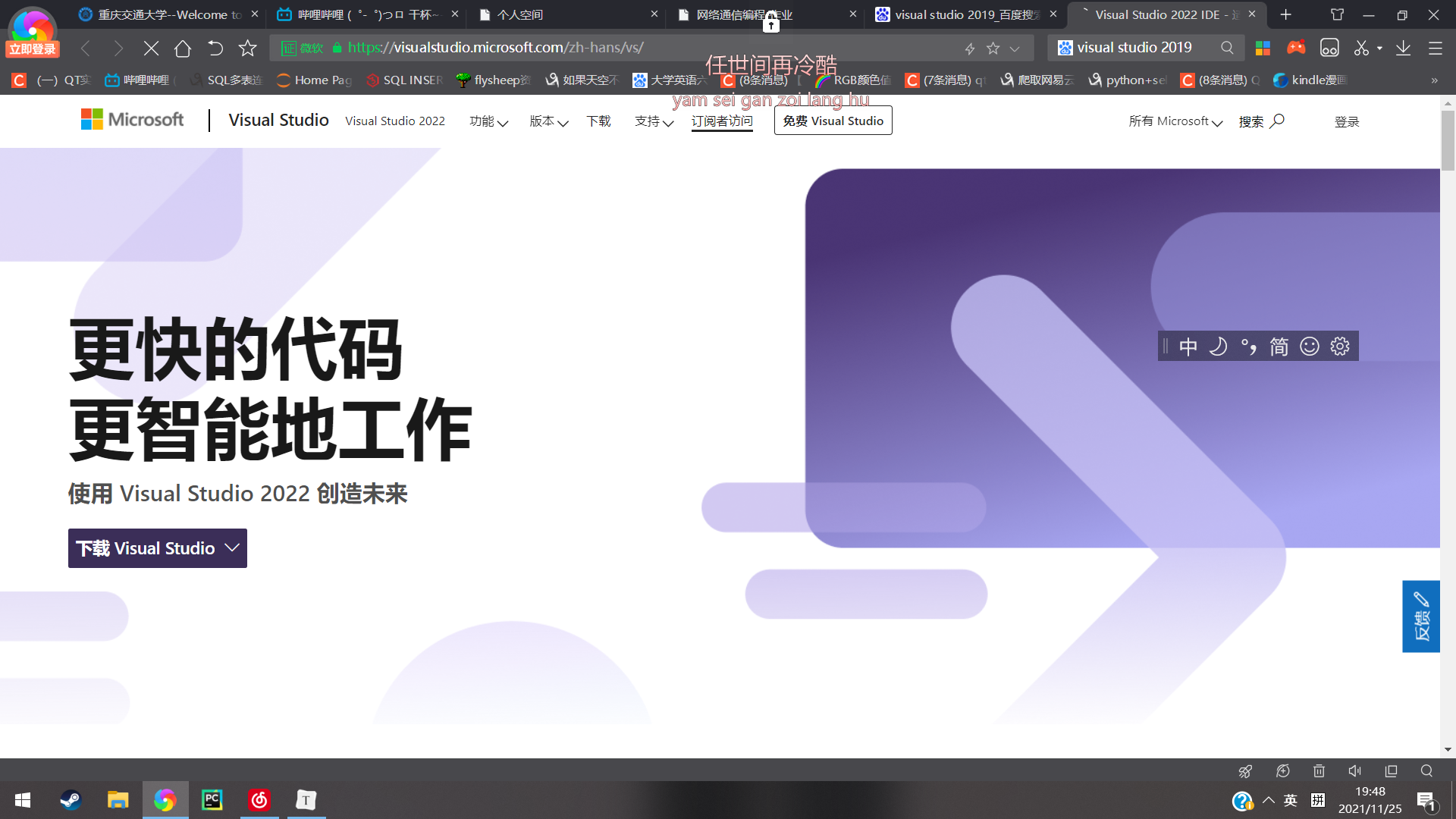
Task: Open 订阅者访问 nav item
Action: pos(722,121)
